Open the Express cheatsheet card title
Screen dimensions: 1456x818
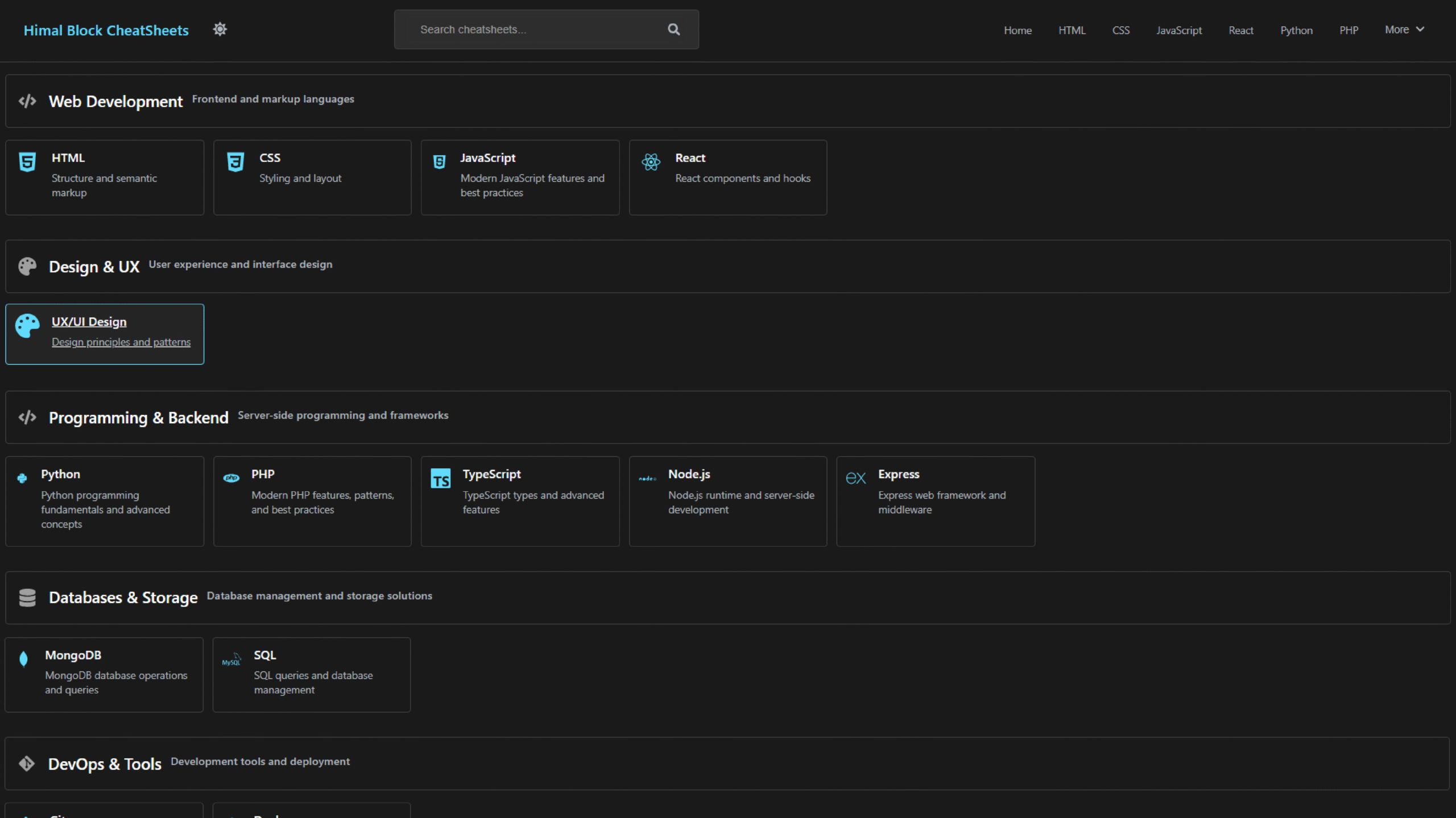click(x=899, y=474)
